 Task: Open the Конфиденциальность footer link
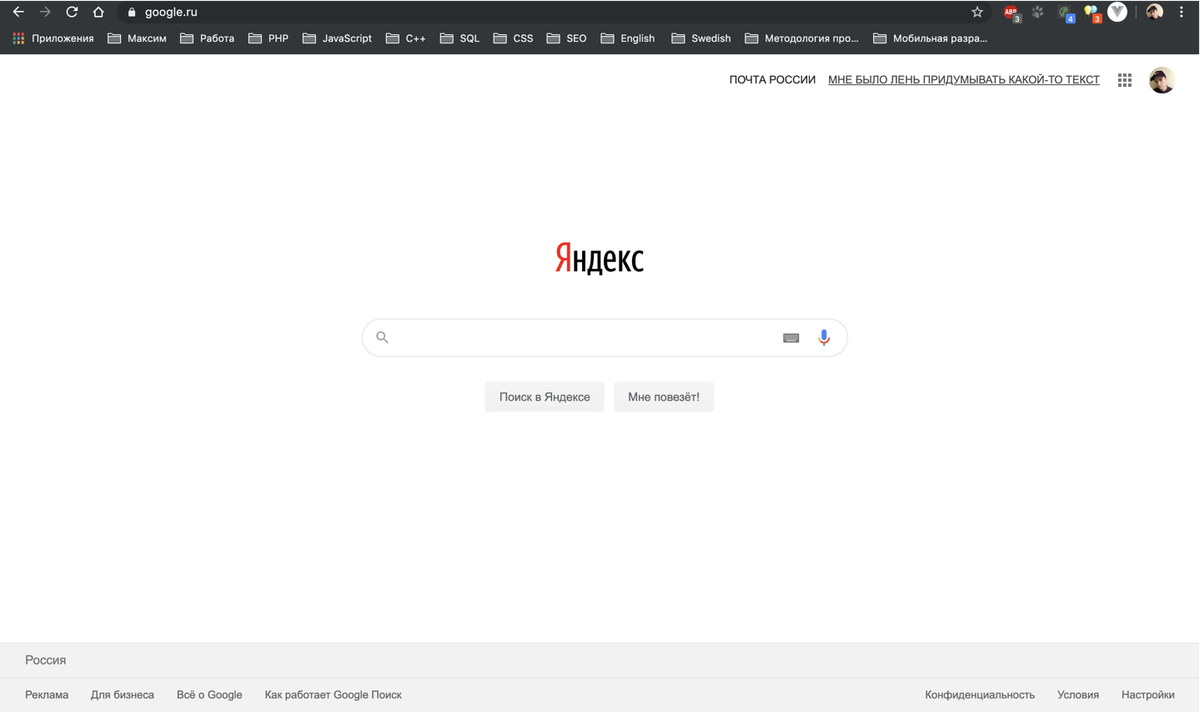978,694
